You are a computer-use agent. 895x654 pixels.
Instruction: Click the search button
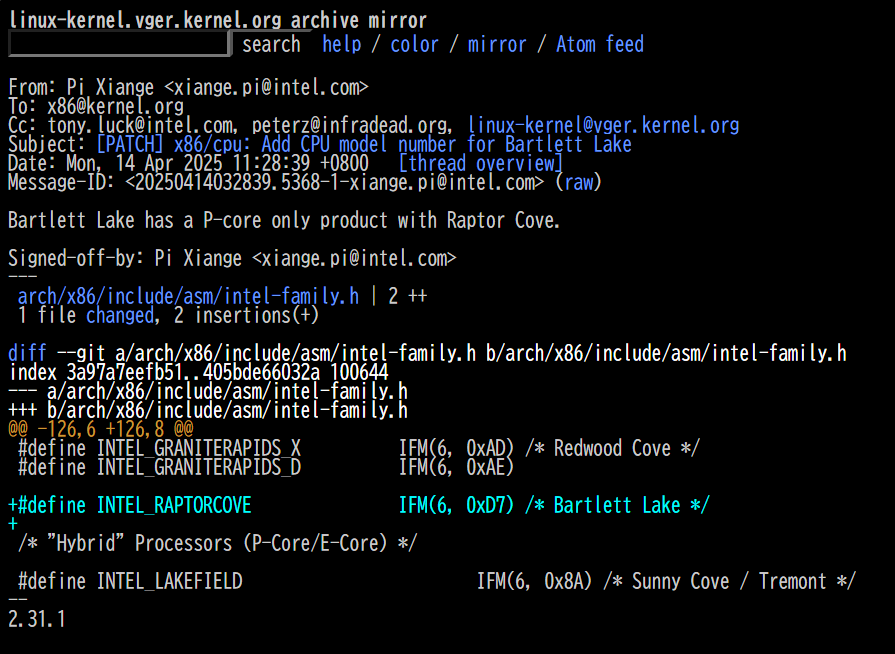click(x=271, y=44)
